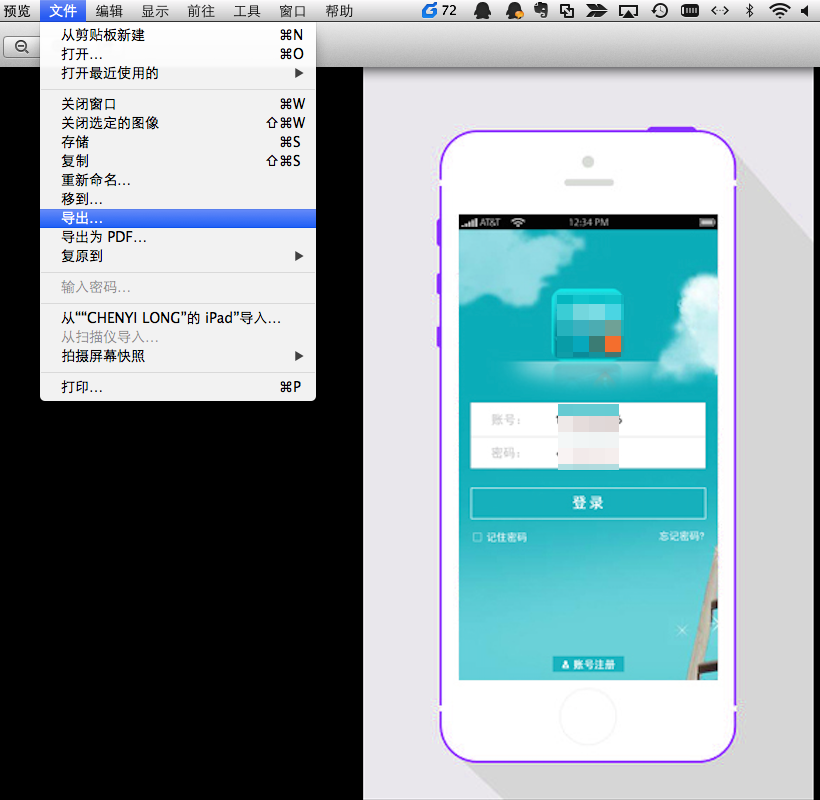Choose 导出为 PDF… menu entry
The image size is (820, 800).
178,237
